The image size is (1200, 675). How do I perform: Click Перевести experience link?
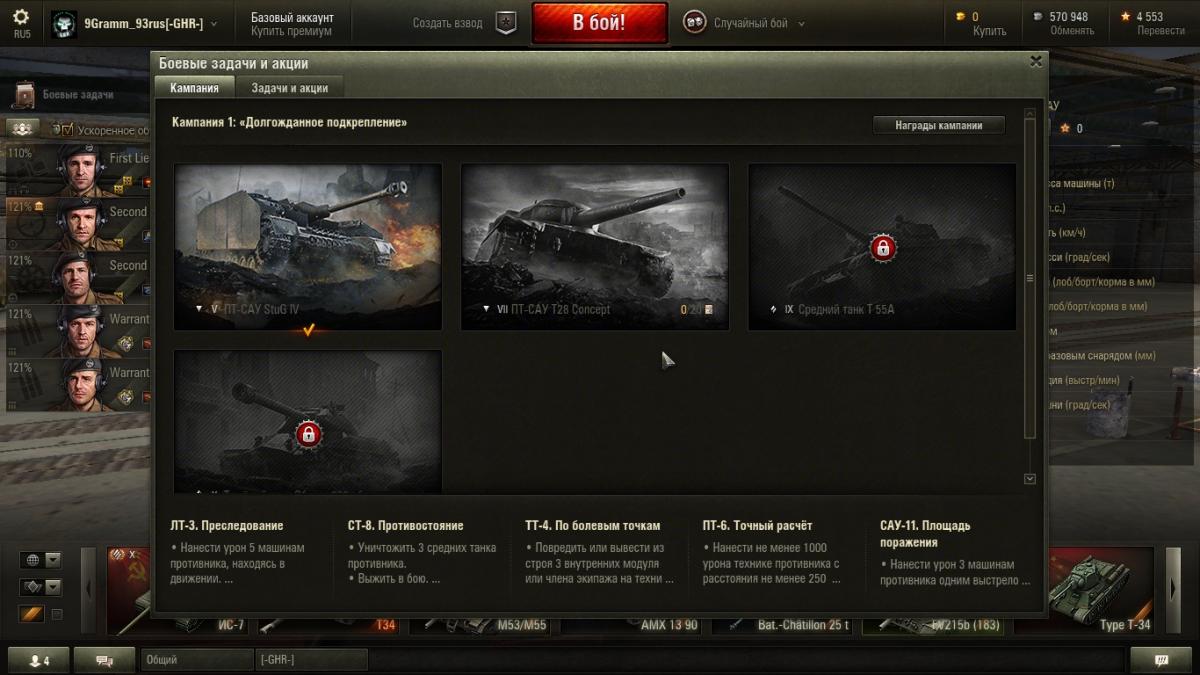click(x=1161, y=31)
